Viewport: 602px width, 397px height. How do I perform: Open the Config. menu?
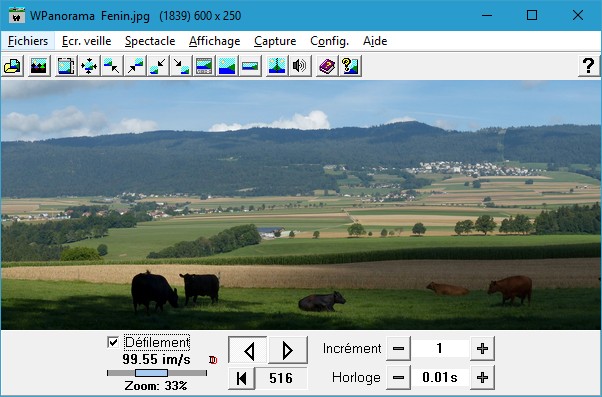[x=330, y=41]
